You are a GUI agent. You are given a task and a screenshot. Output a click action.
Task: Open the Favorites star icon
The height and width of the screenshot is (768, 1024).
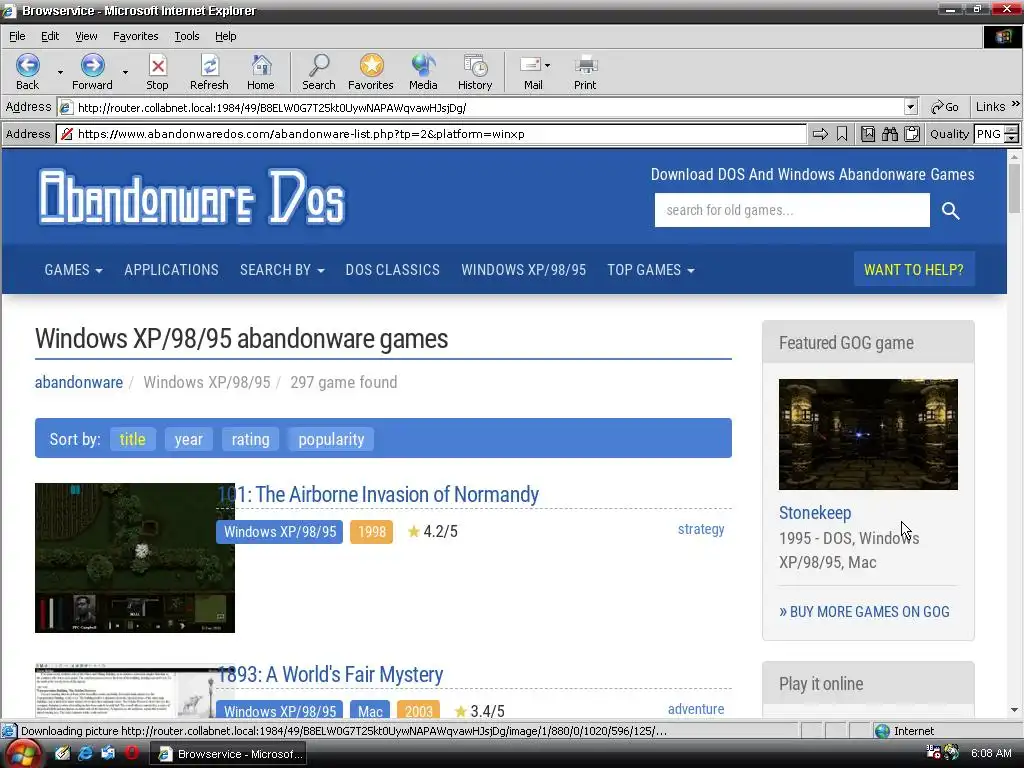pos(371,65)
